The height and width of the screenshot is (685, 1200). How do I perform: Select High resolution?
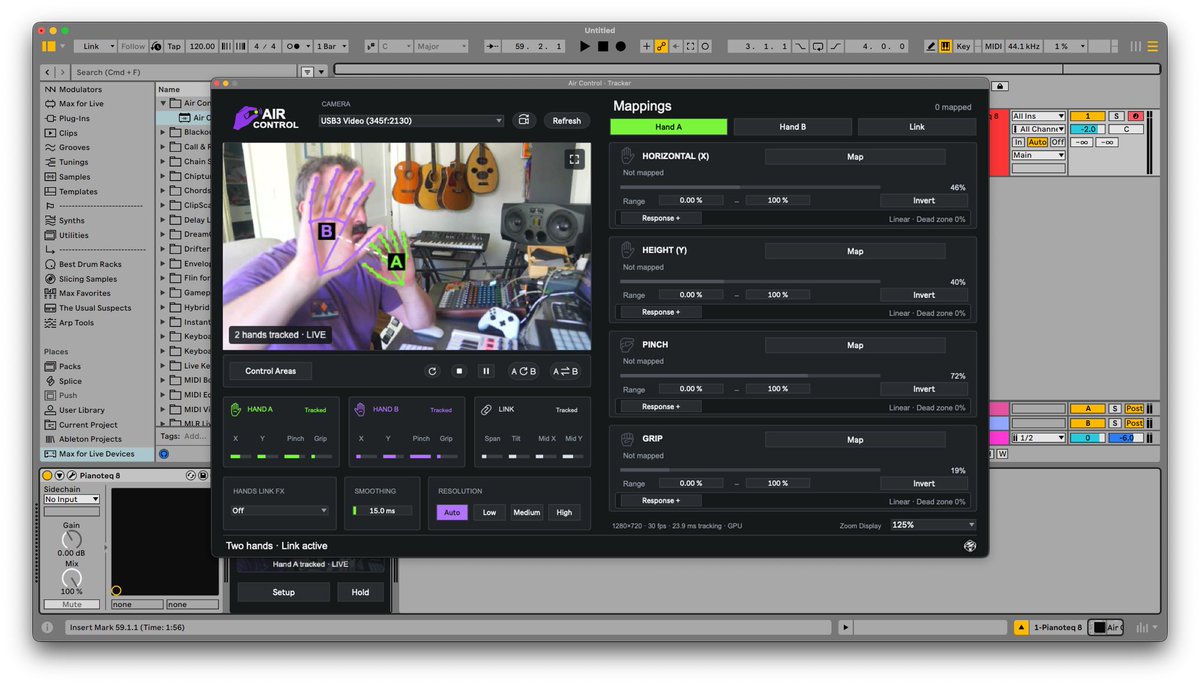(564, 513)
